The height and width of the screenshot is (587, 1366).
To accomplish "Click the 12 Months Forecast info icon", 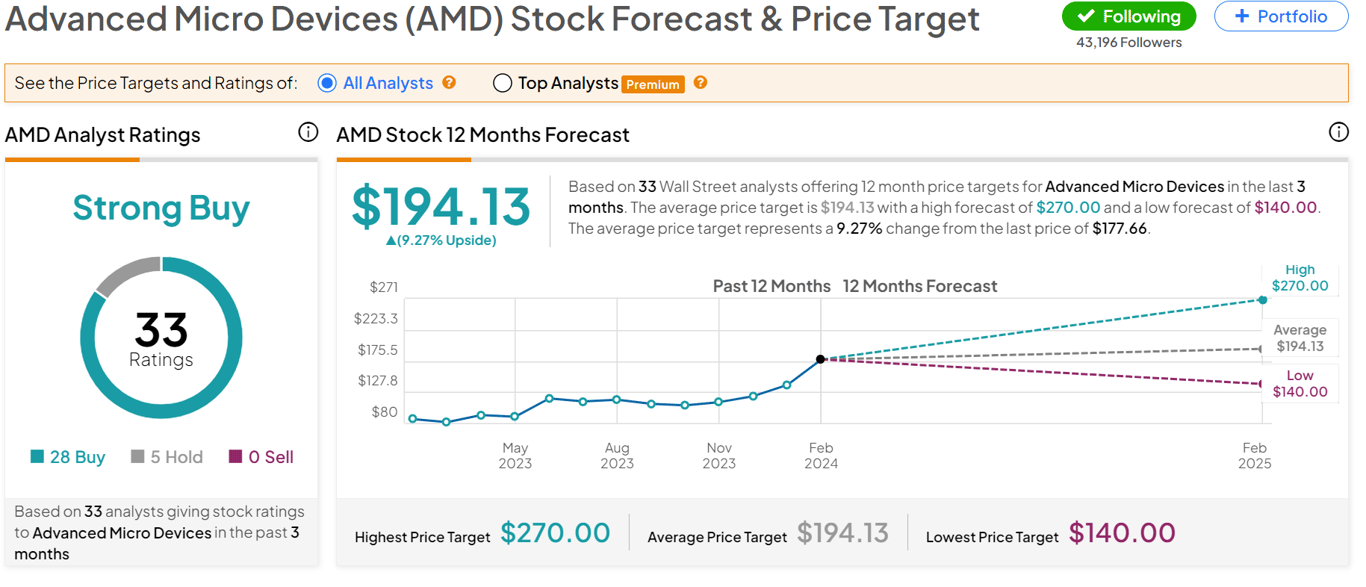I will pos(1338,132).
